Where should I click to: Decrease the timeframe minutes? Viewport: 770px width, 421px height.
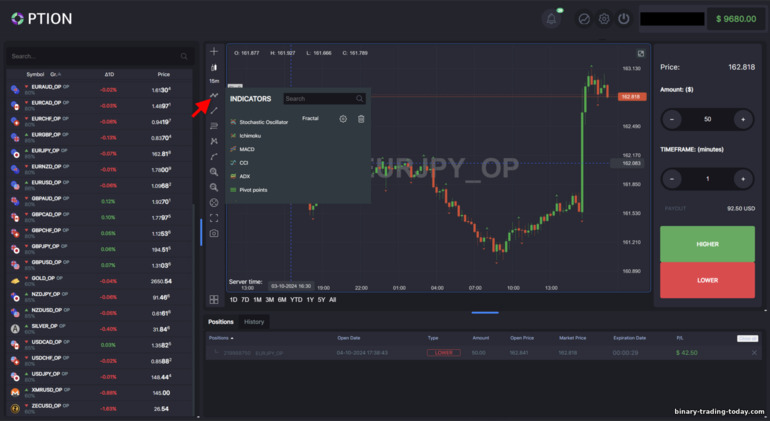(x=672, y=179)
